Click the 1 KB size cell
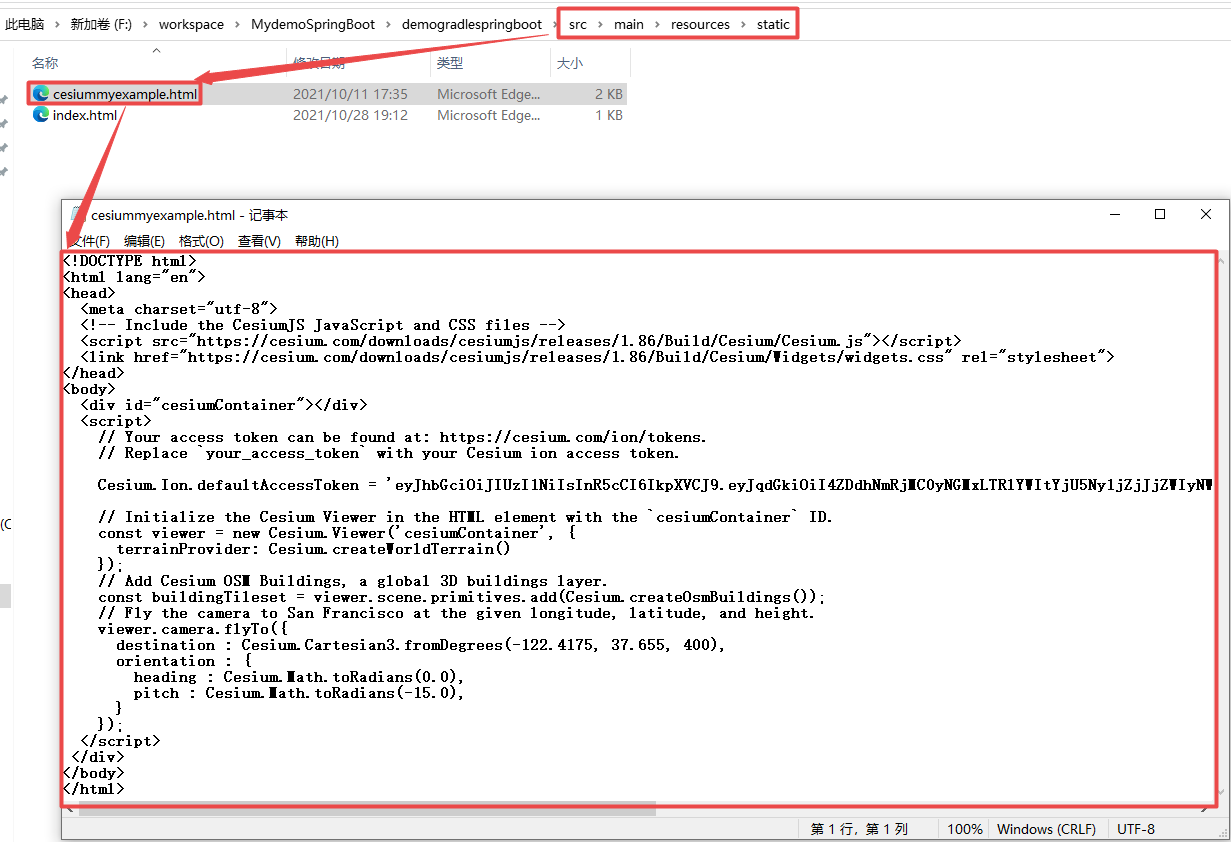 tap(608, 115)
